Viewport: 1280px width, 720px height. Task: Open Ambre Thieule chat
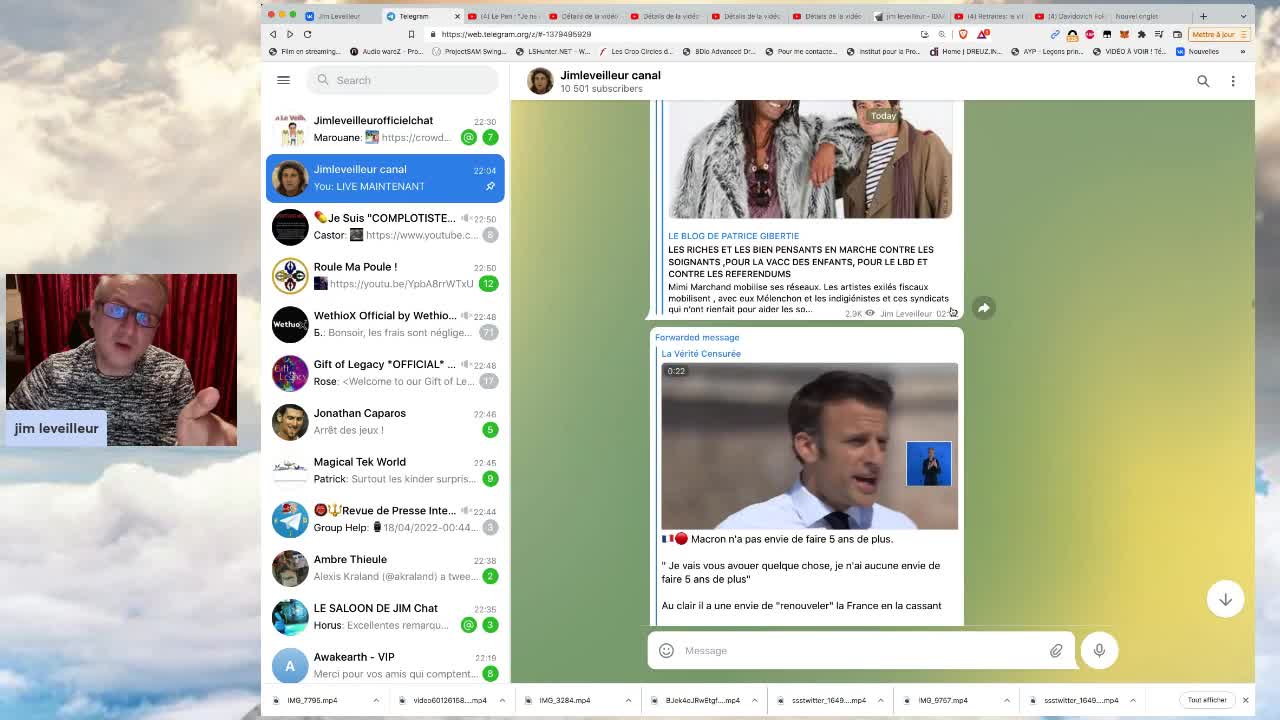pos(385,568)
